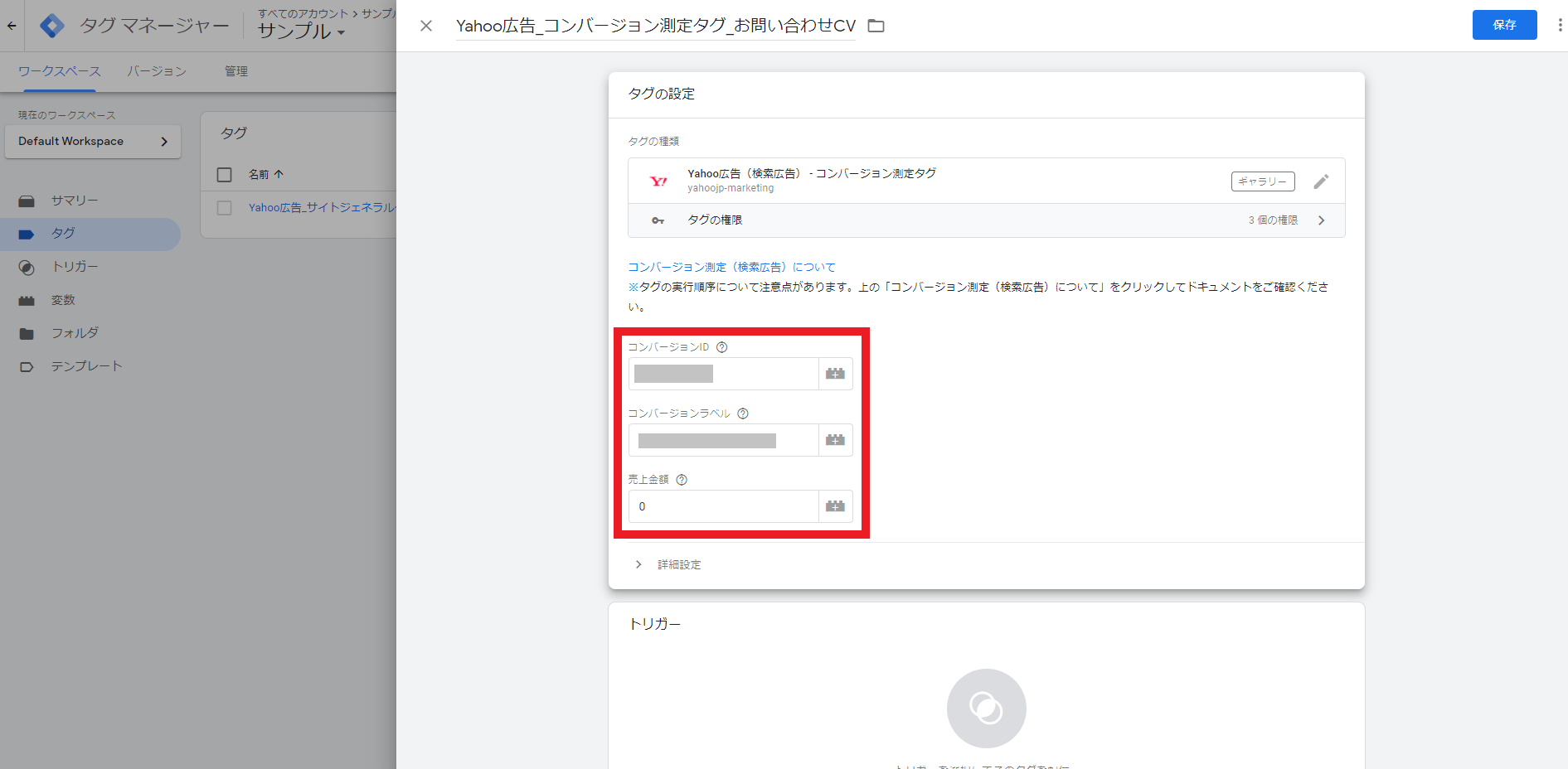The image size is (1568, 769).
Task: Click the pencil edit icon for tag type
Action: coord(1321,181)
